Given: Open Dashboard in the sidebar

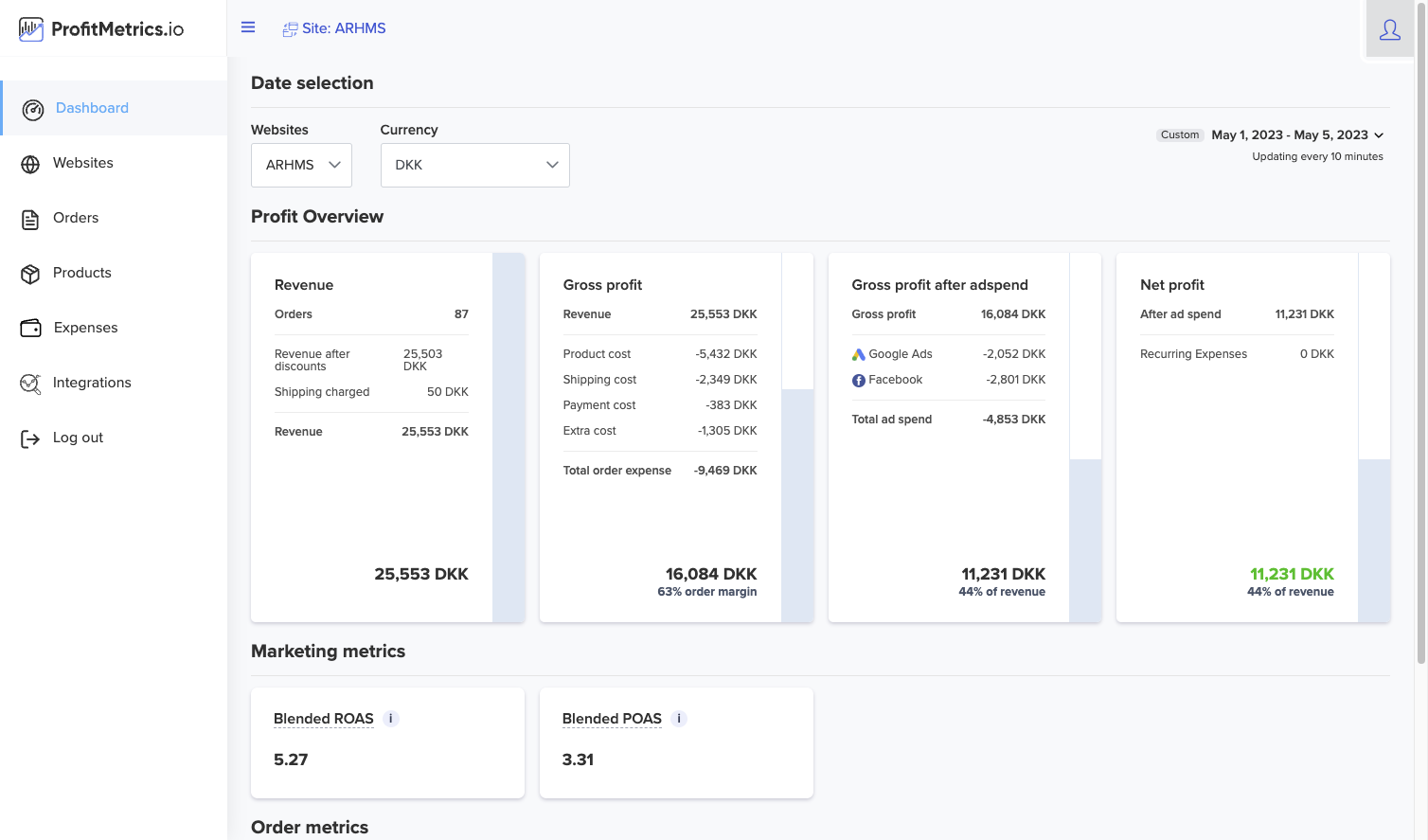Looking at the screenshot, I should tap(114, 108).
